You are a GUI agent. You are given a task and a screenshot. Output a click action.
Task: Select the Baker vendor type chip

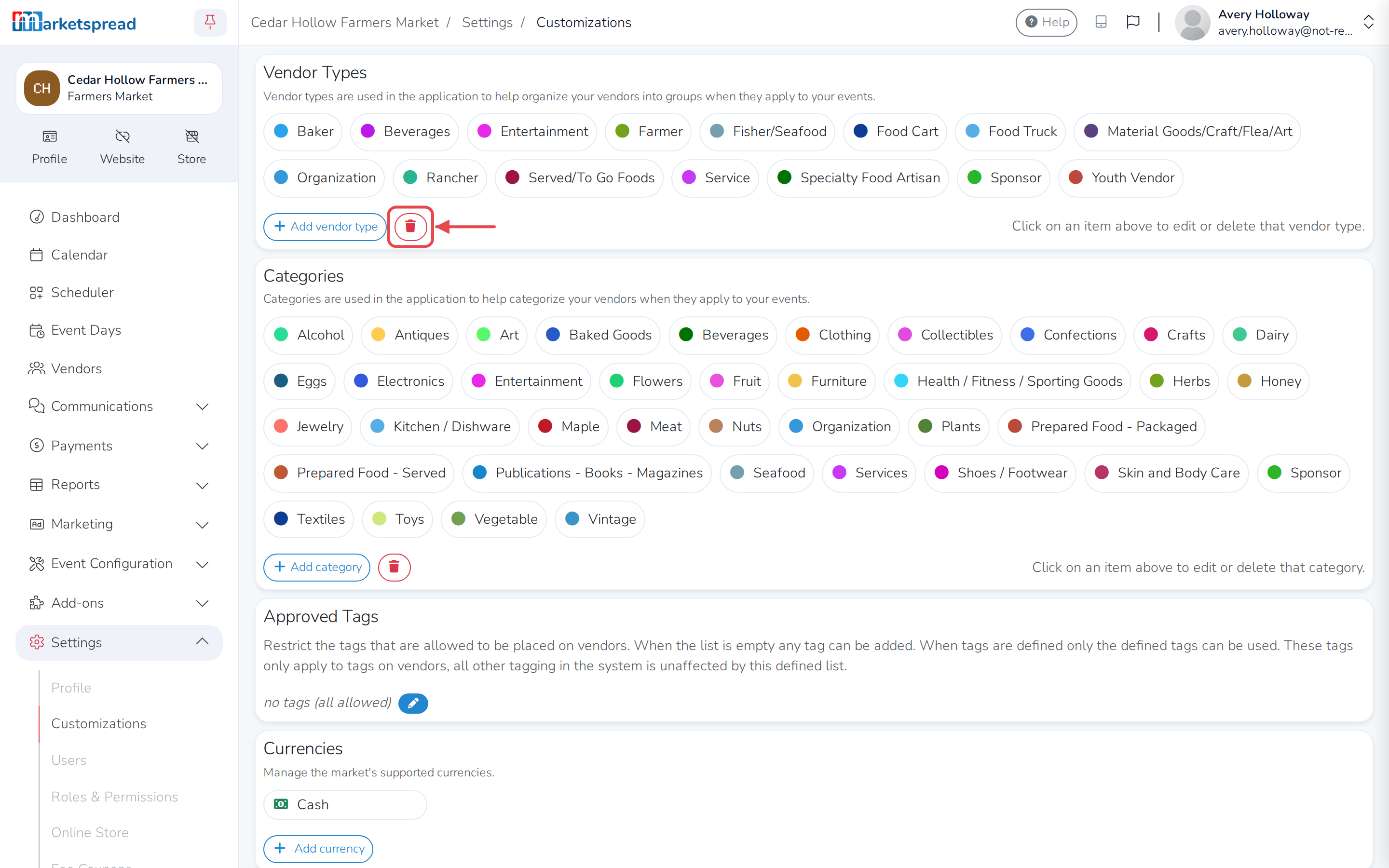click(303, 132)
